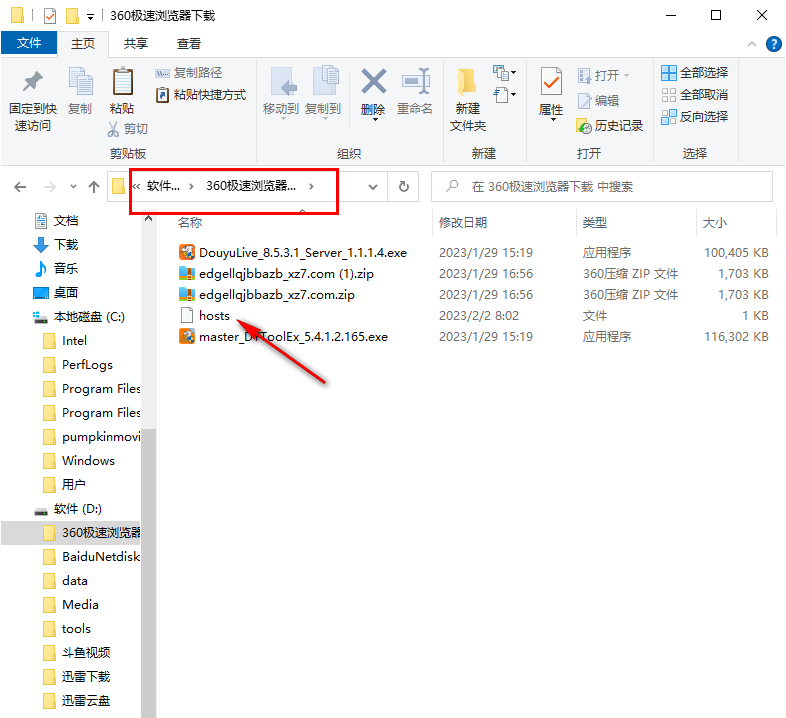Sort by 类型 column header

coord(595,223)
